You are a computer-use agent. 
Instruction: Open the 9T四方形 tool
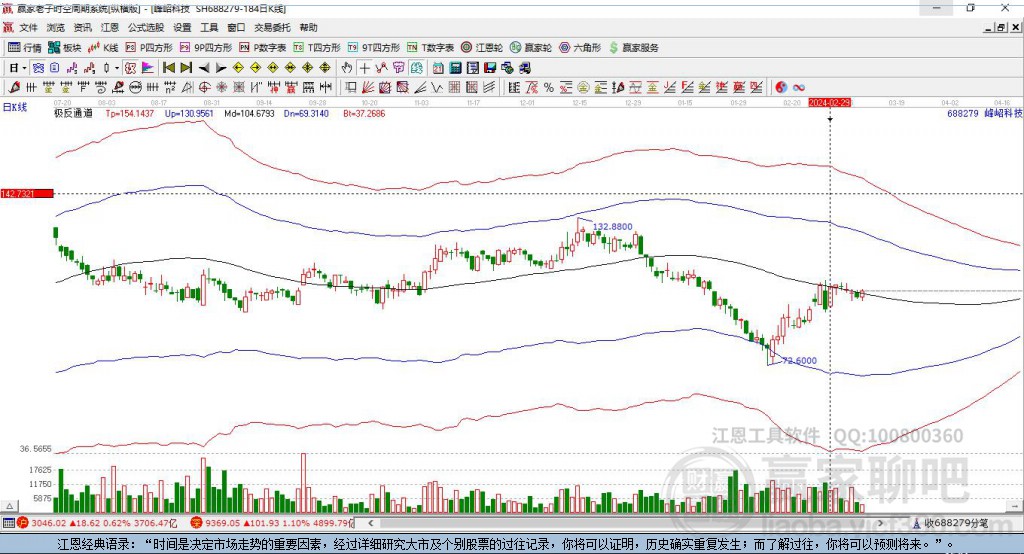click(x=374, y=48)
